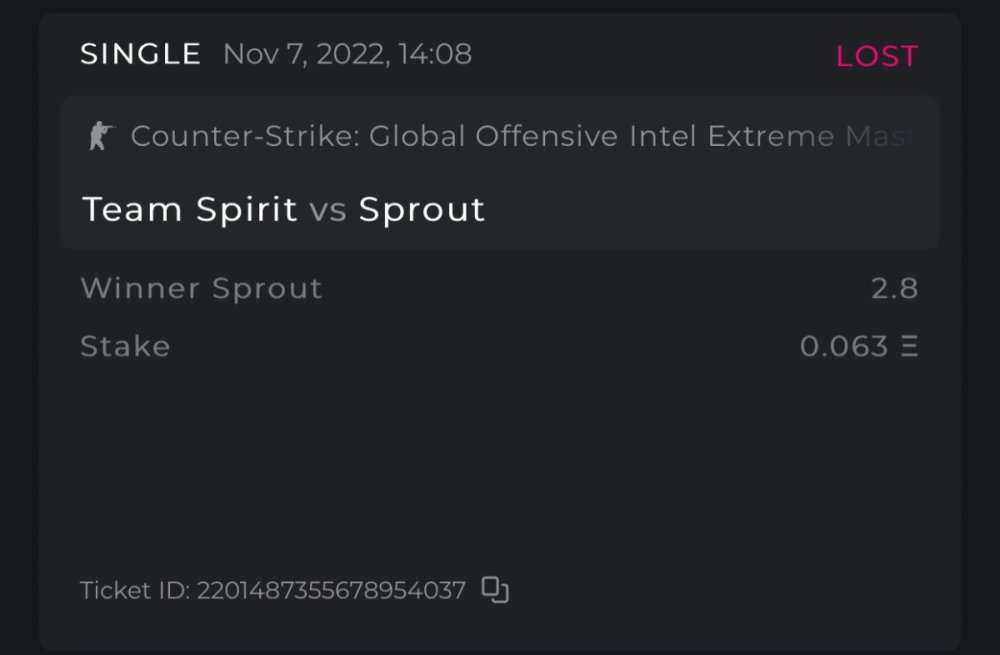Click the Counter-Strike soldier game icon
This screenshot has width=1000, height=655.
pyautogui.click(x=100, y=136)
